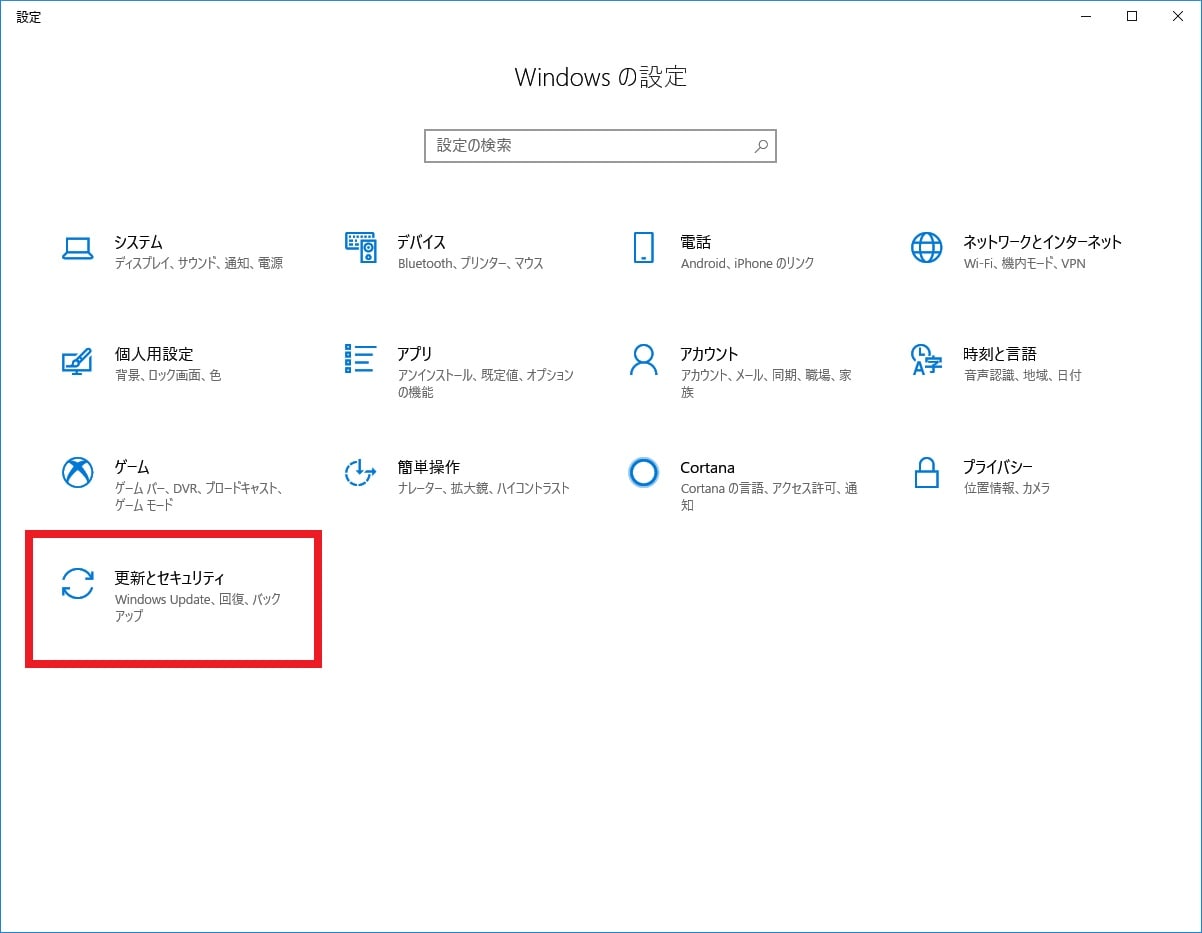The image size is (1202, 933).
Task: Click the アプリ list icon
Action: click(360, 359)
